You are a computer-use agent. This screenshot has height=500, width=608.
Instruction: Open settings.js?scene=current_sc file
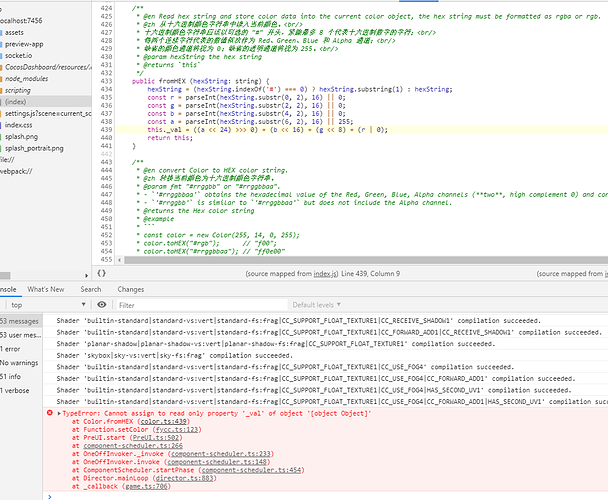(48, 114)
